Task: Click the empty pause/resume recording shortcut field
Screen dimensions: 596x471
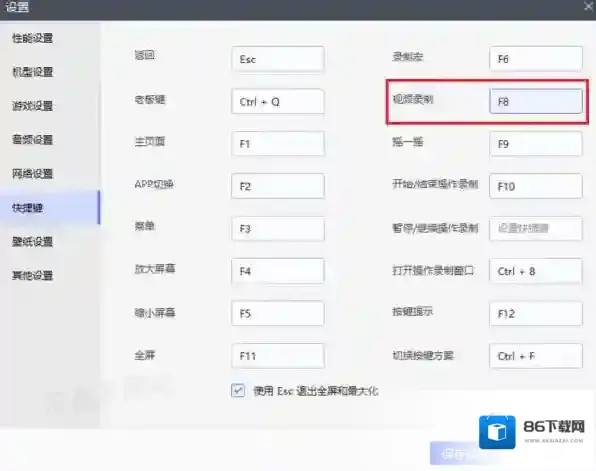Action: pyautogui.click(x=536, y=228)
